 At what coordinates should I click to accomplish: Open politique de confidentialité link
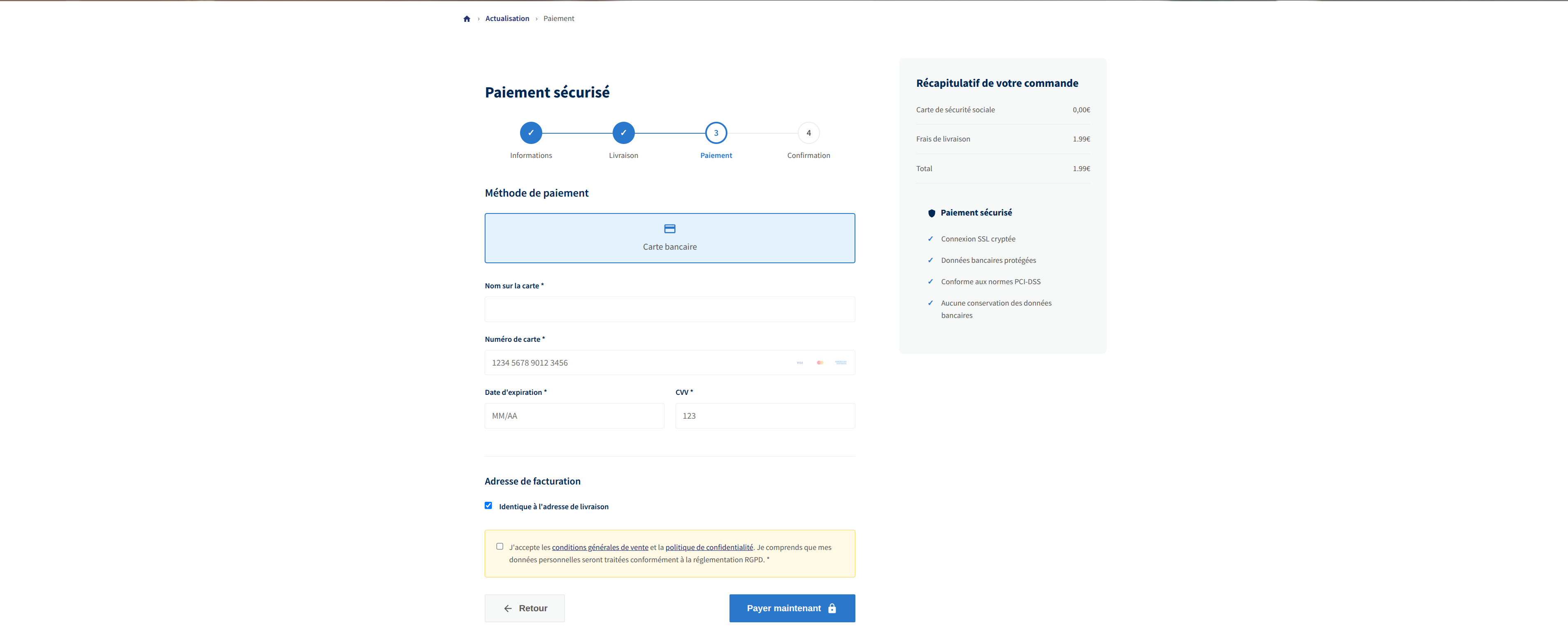pos(709,547)
